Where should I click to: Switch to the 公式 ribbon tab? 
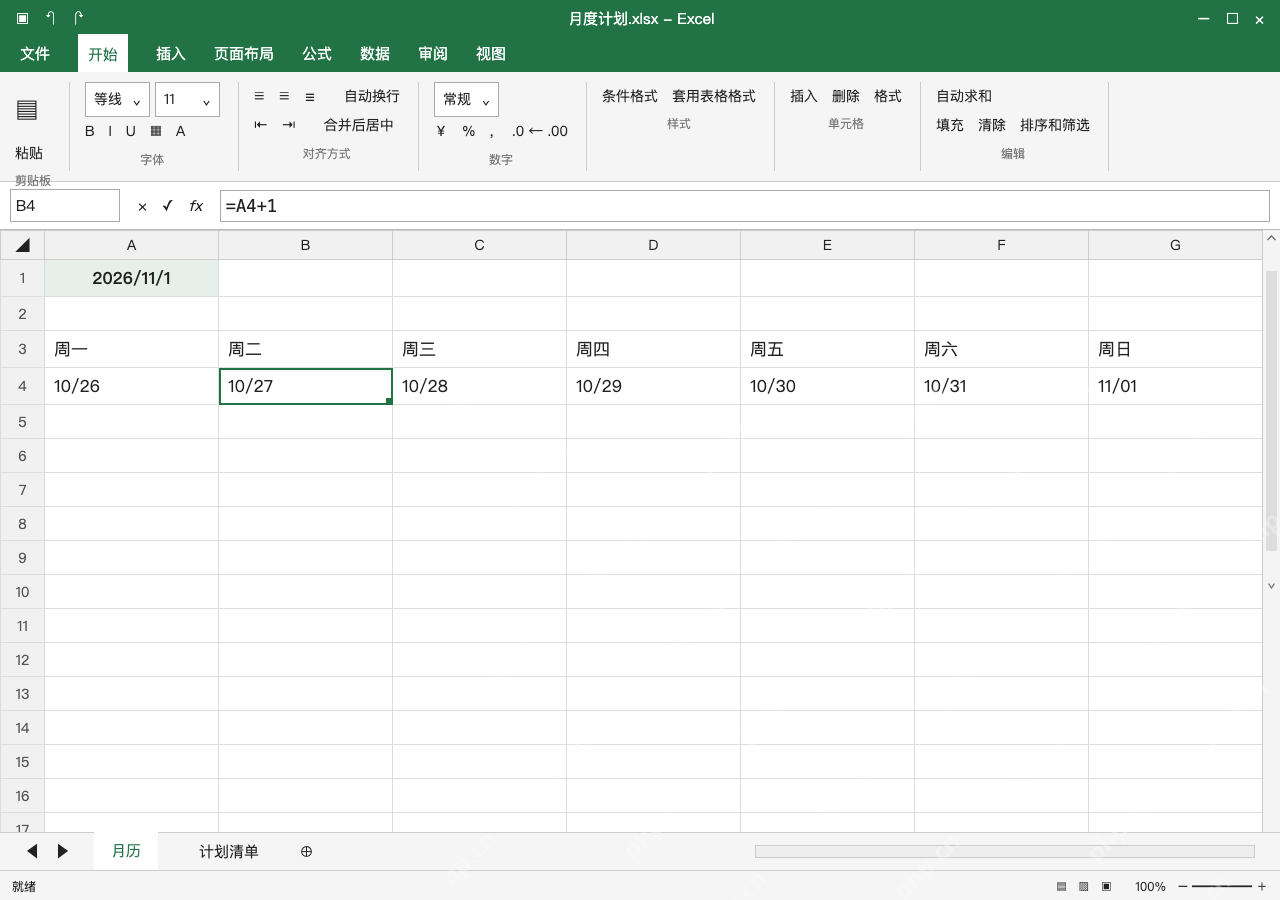317,54
